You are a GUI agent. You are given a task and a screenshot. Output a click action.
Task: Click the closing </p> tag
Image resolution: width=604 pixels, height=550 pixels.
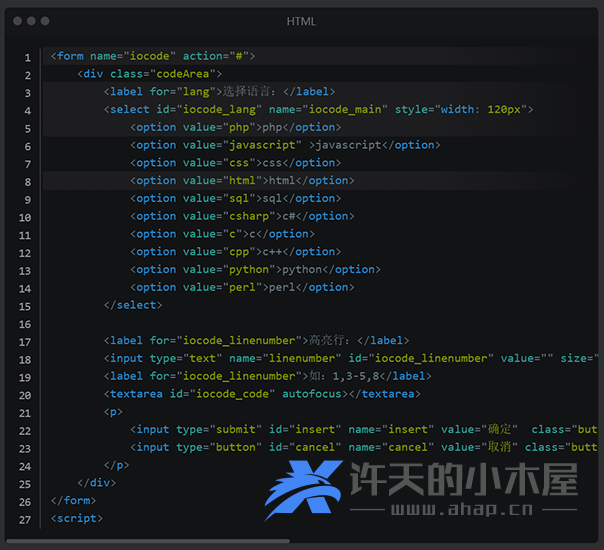coord(116,465)
